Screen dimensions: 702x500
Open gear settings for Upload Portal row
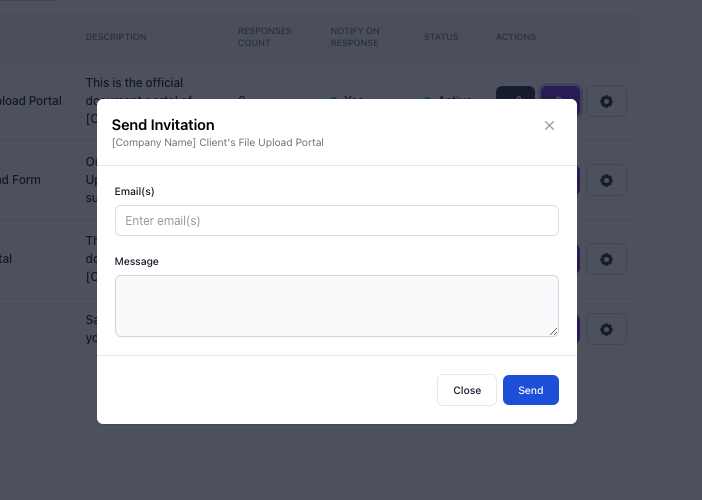pos(606,101)
